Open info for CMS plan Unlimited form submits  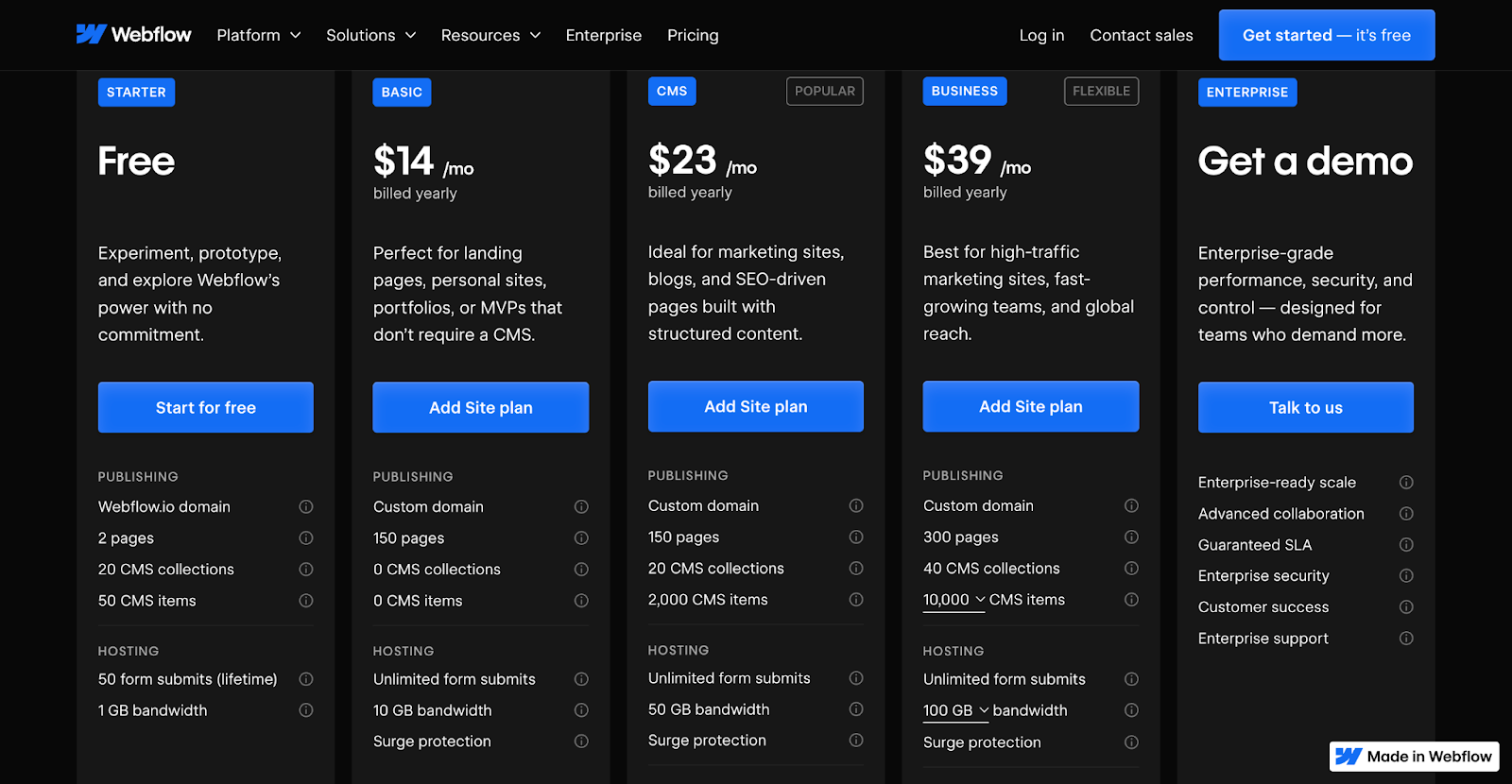click(x=856, y=678)
